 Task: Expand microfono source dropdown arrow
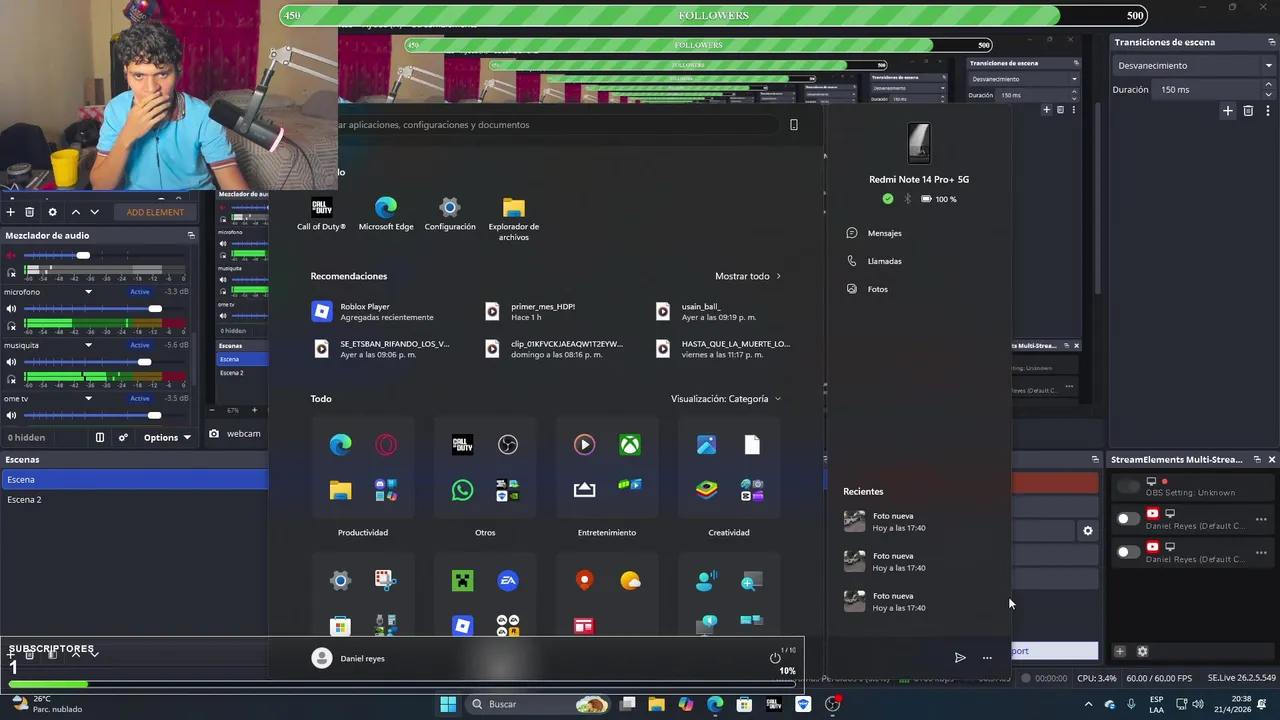pos(88,292)
